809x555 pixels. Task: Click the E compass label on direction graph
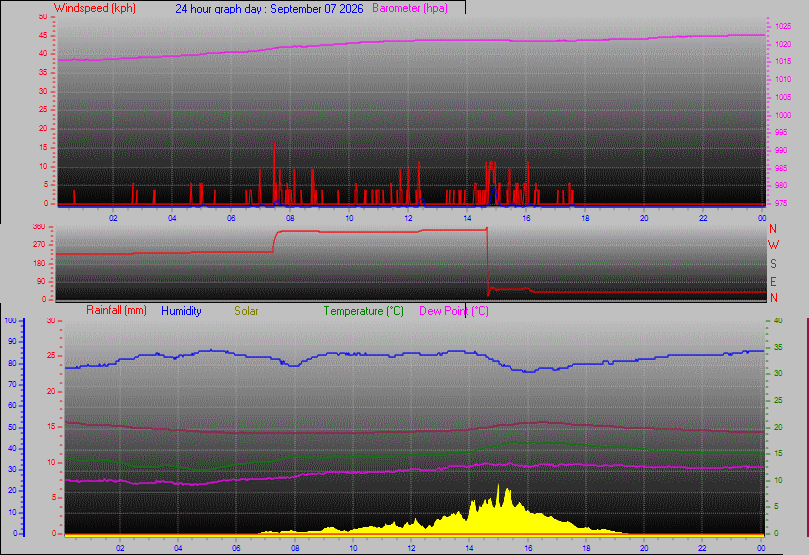773,282
